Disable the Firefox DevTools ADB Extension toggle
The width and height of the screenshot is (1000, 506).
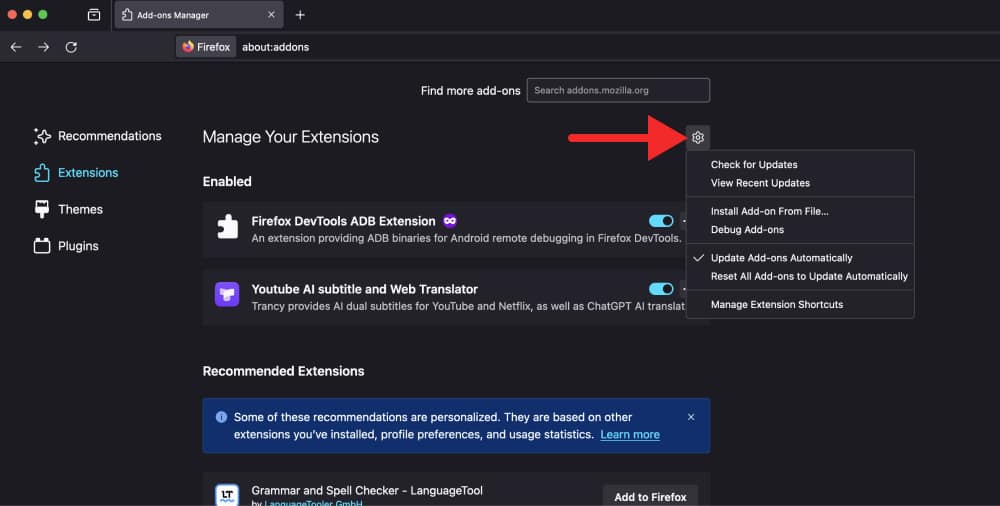click(661, 221)
